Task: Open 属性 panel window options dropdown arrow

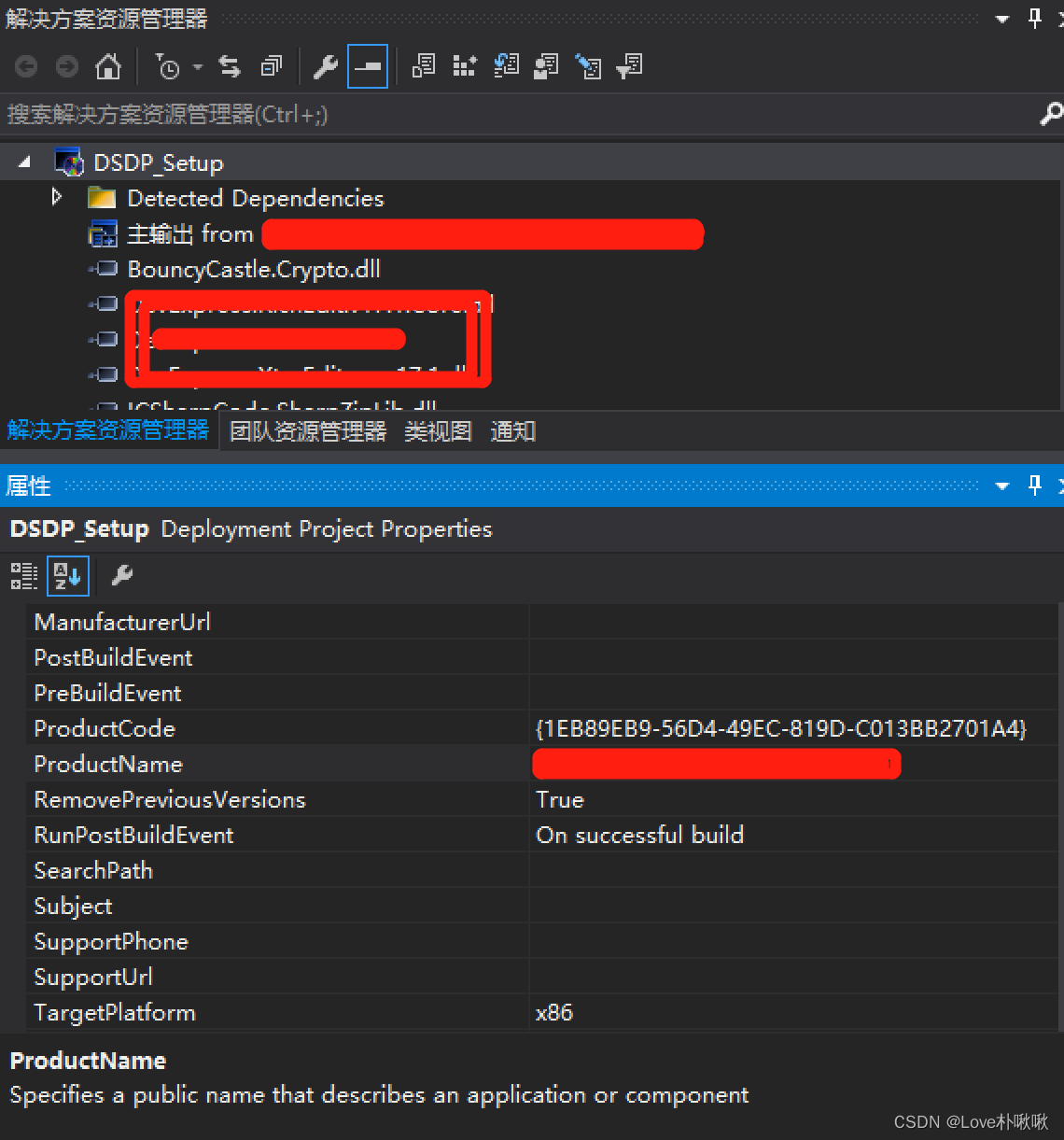Action: pos(1002,486)
